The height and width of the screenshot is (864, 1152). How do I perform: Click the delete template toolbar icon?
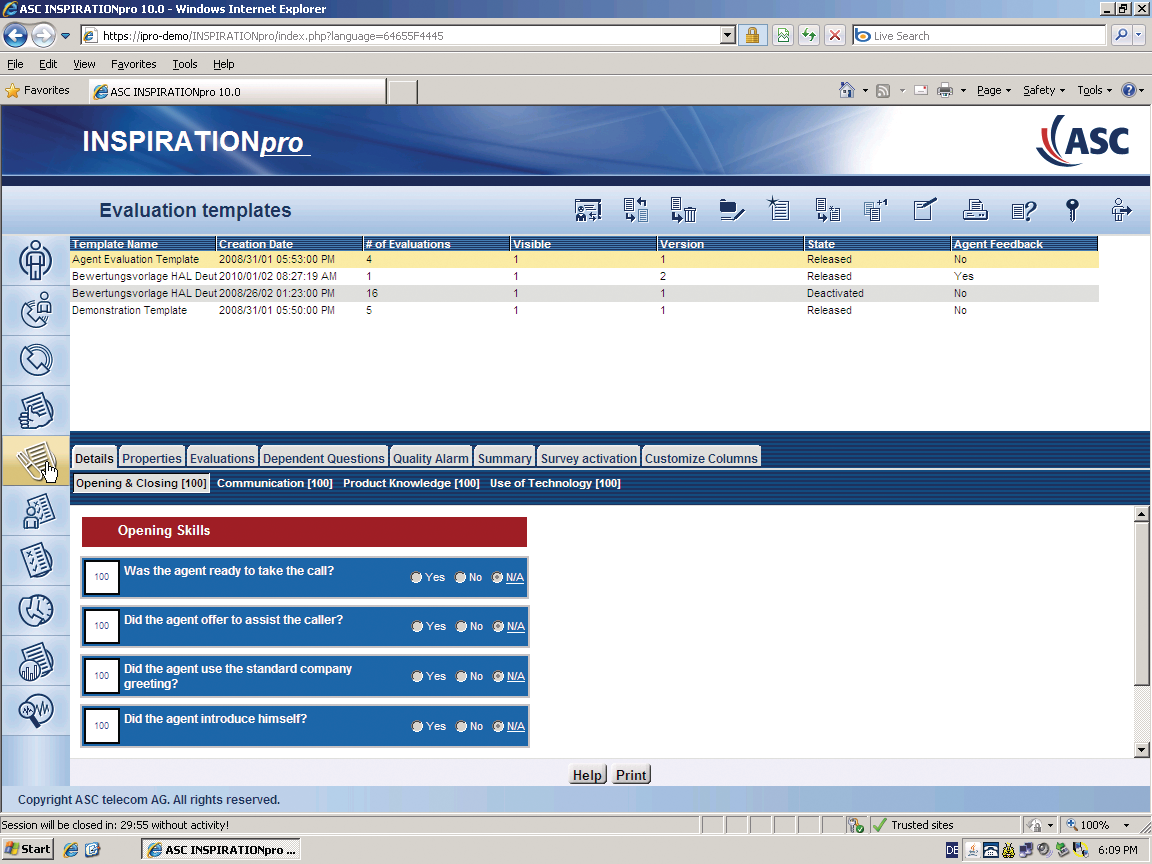coord(683,210)
